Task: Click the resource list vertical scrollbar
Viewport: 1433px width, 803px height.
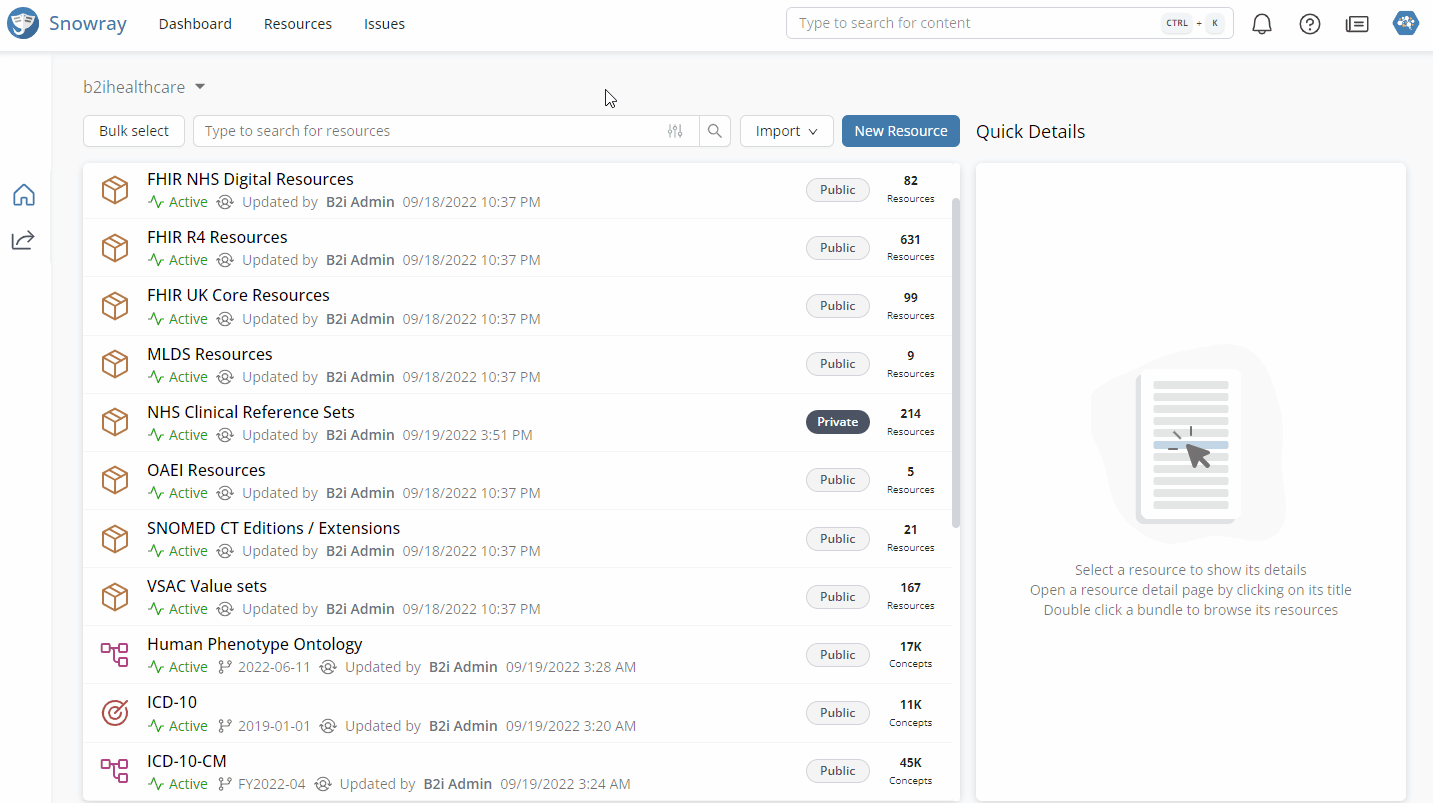Action: pos(956,360)
